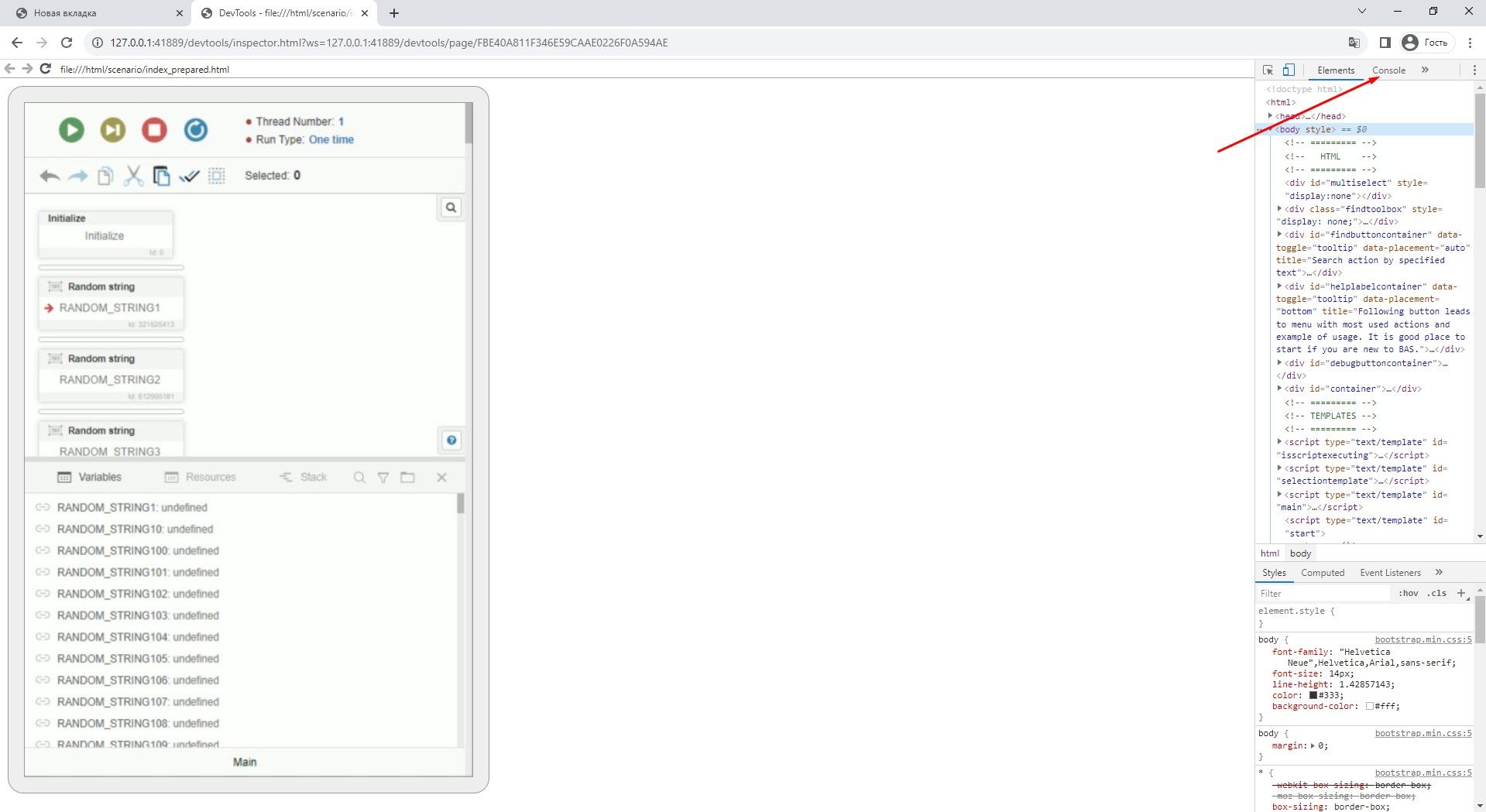Click the yellow step-next button
This screenshot has width=1486, height=812.
click(x=113, y=130)
